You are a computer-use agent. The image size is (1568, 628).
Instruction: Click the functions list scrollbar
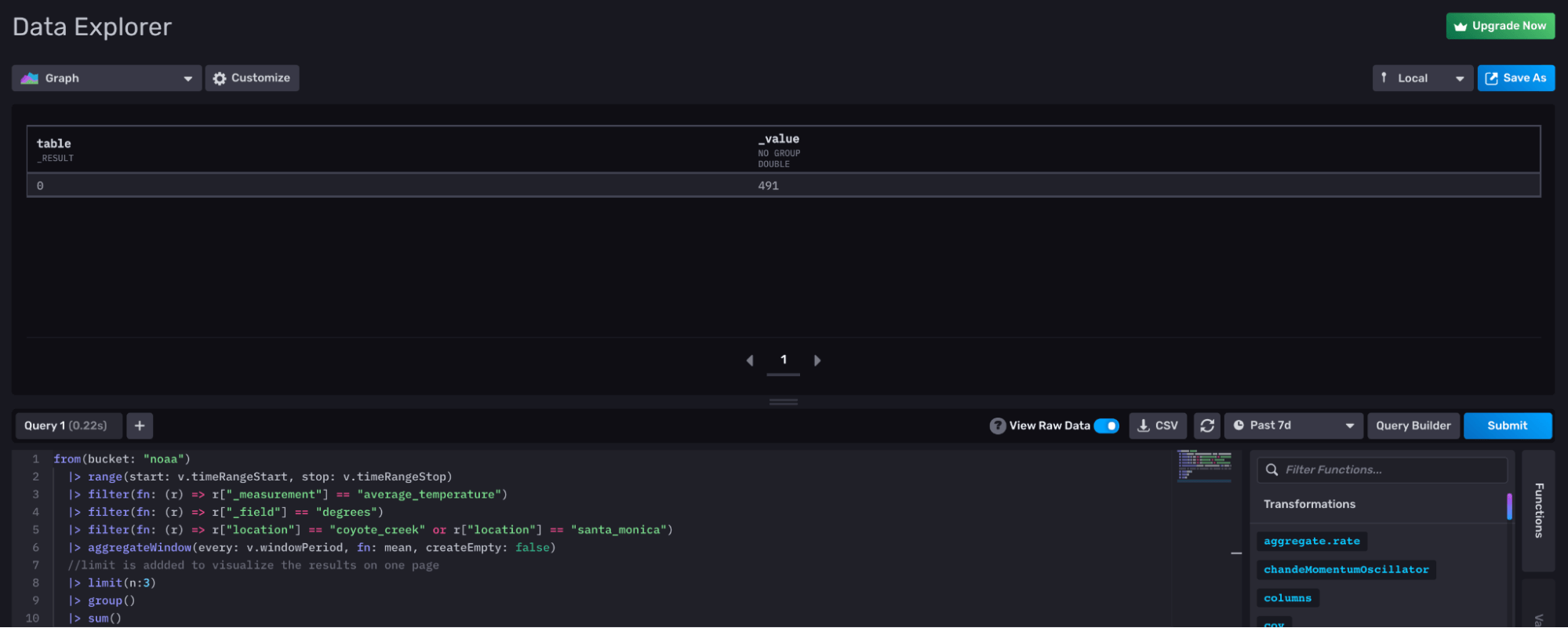tap(1509, 506)
